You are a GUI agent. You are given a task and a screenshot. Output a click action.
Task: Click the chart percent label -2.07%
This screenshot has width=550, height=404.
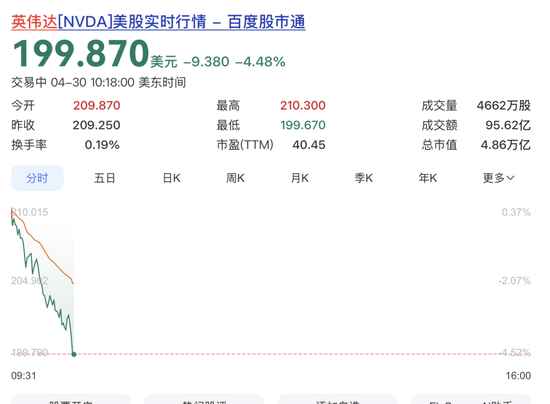515,281
